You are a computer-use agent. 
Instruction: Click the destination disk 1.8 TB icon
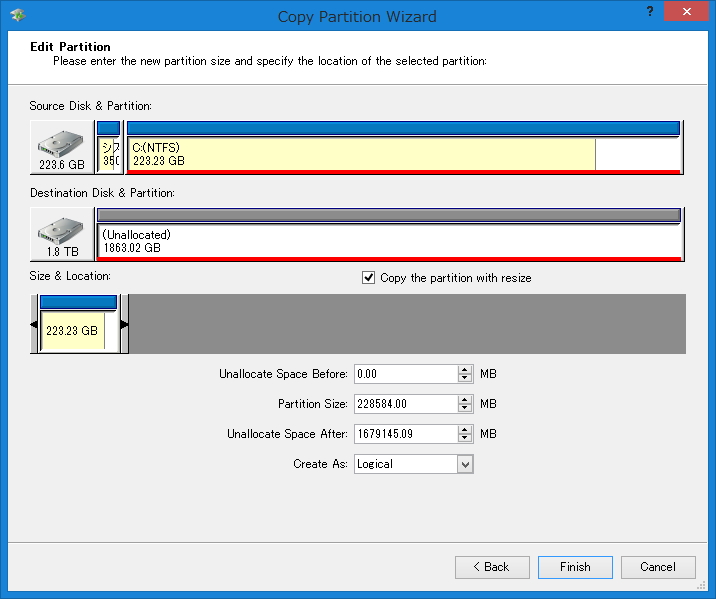(x=62, y=234)
